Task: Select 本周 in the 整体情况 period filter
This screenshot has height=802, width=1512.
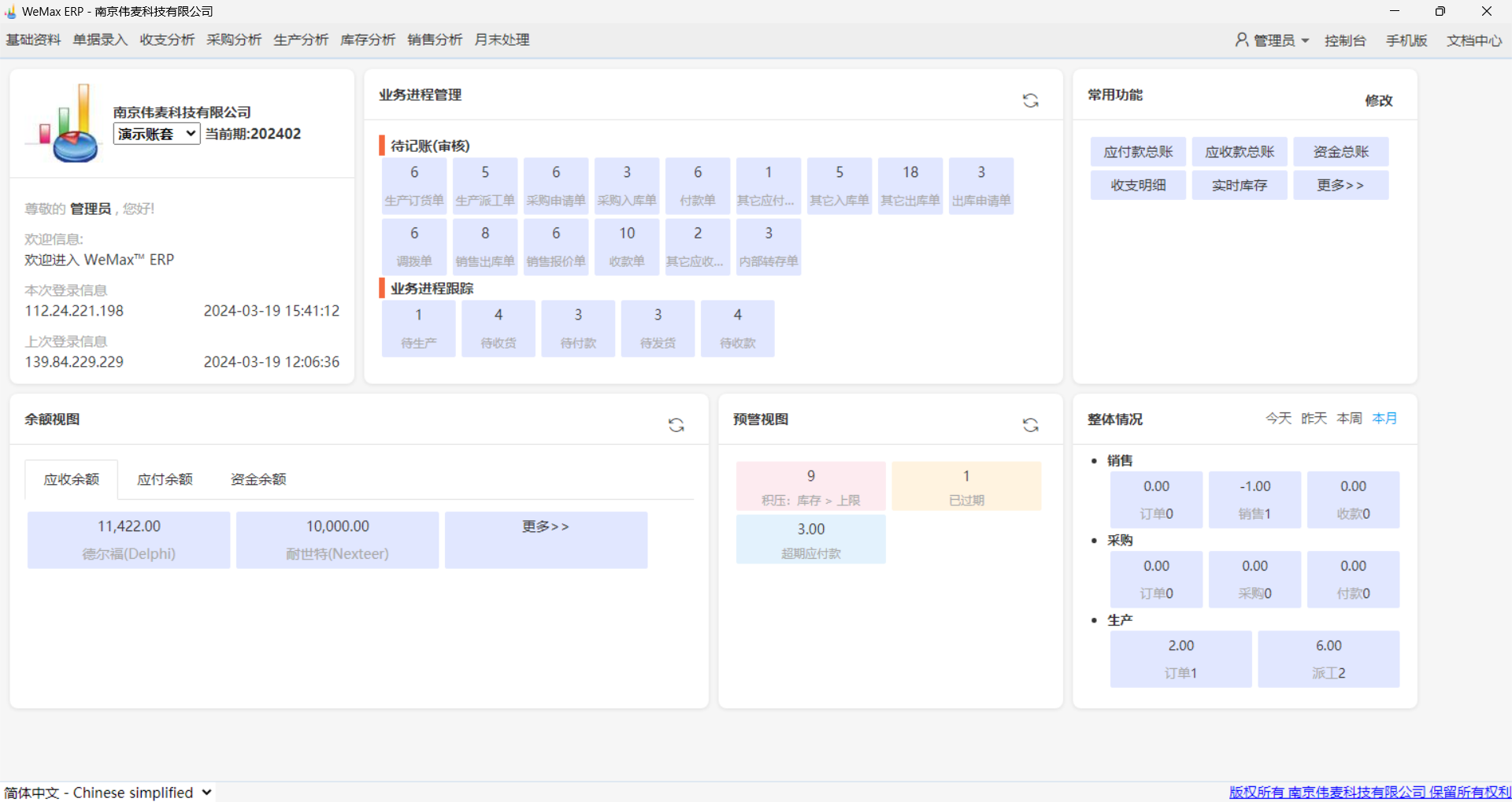Action: coord(1349,419)
